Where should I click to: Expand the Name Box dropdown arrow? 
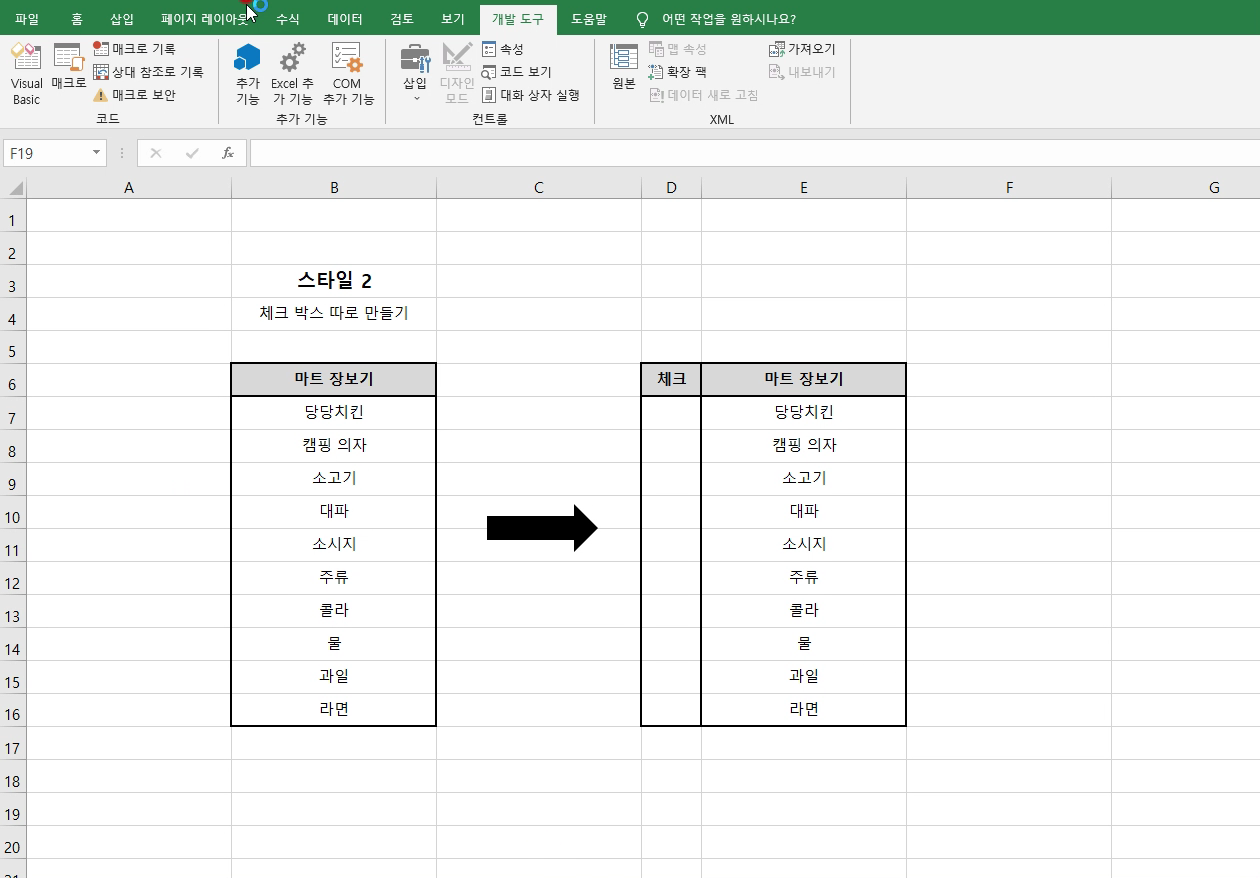point(97,153)
